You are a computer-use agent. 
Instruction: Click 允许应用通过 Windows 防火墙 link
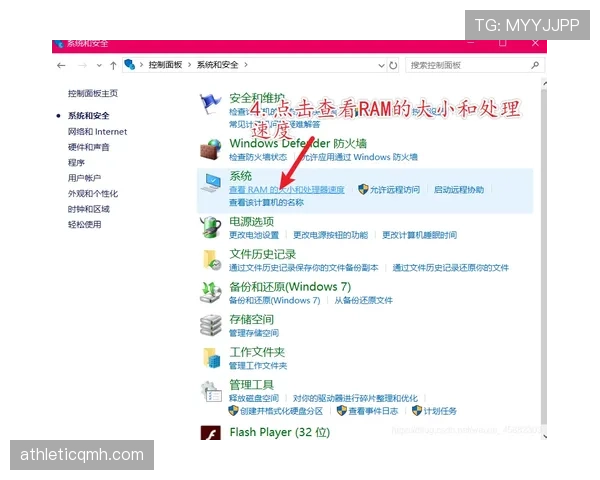[x=359, y=157]
